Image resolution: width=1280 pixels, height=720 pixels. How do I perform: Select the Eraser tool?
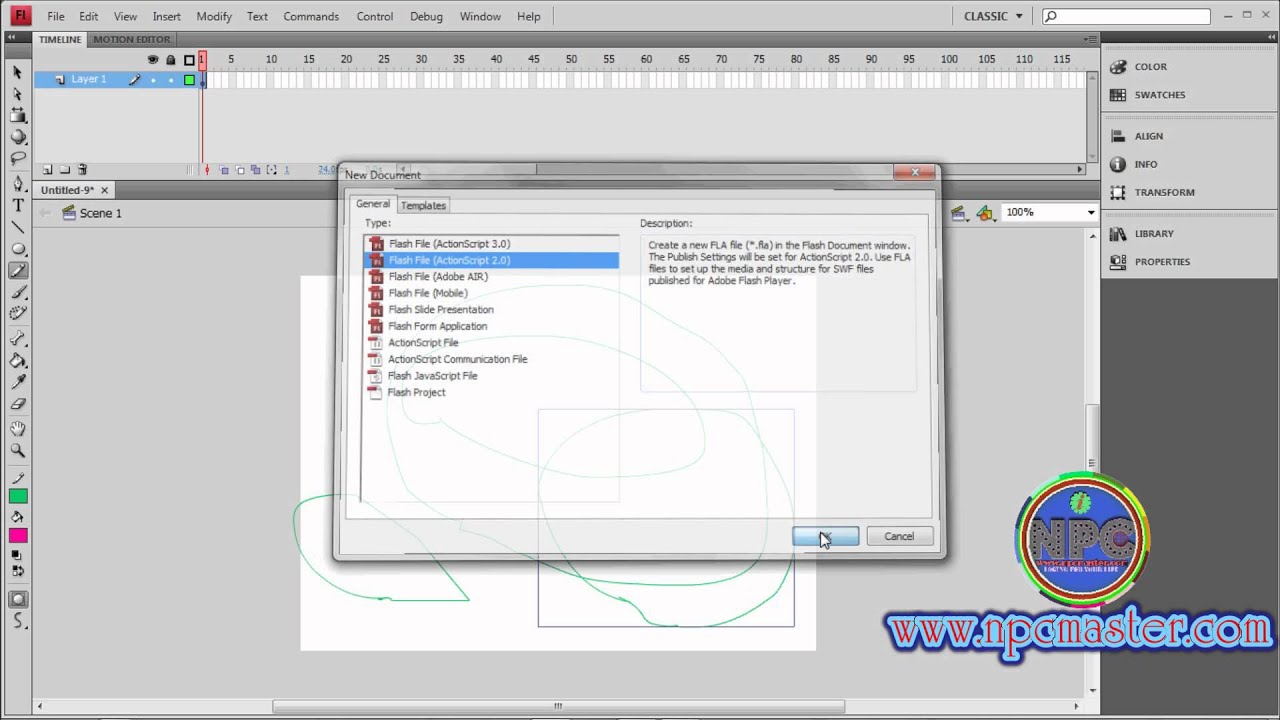[x=17, y=405]
